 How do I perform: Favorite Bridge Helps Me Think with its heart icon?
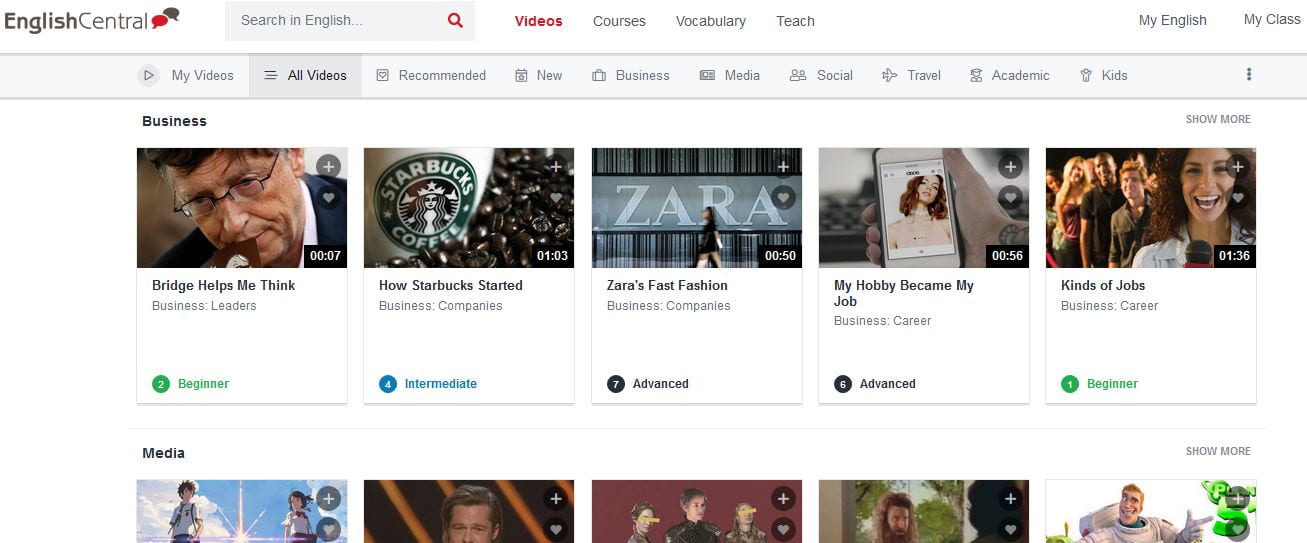tap(328, 198)
